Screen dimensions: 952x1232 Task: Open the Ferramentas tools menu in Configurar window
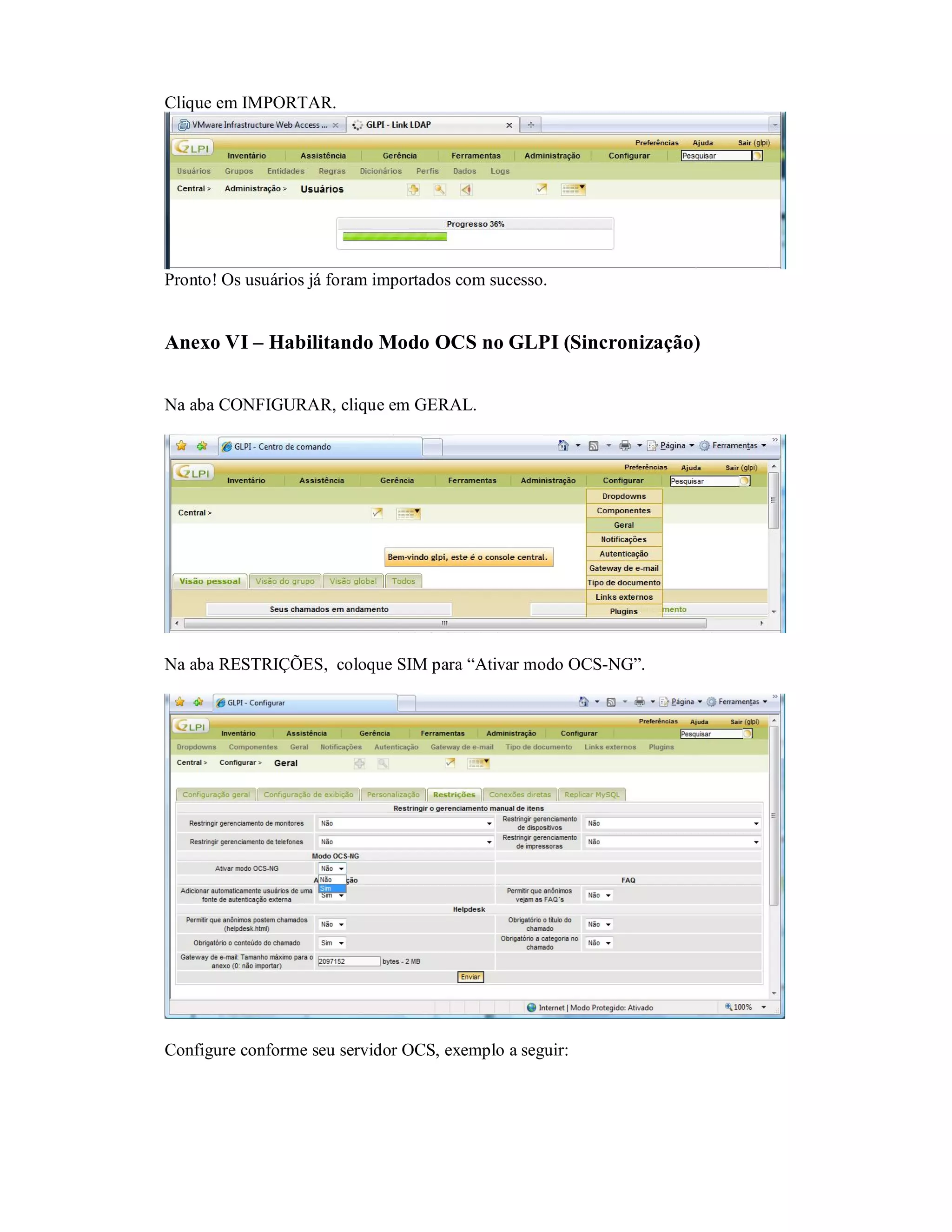(x=737, y=702)
